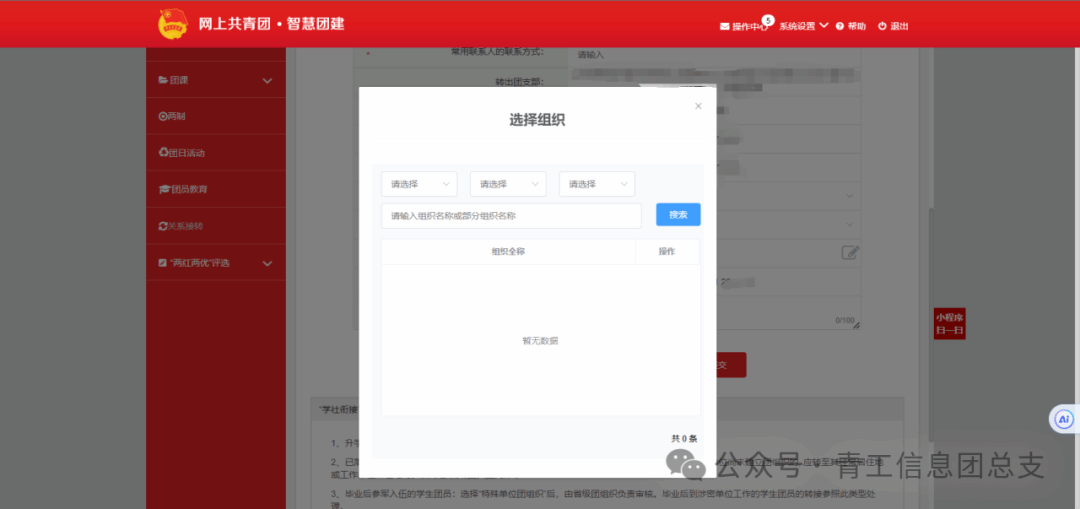Screen dimensions: 1080x509
Task: Focus the organization name search field
Action: [511, 216]
